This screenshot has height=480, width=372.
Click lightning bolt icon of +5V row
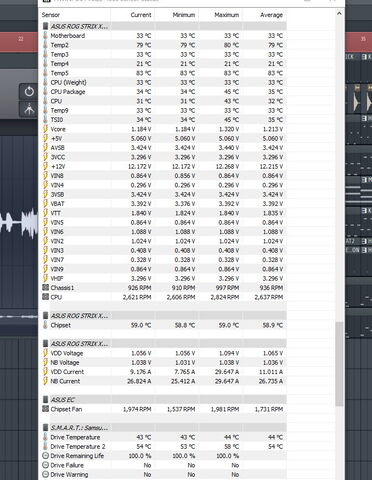point(46,138)
